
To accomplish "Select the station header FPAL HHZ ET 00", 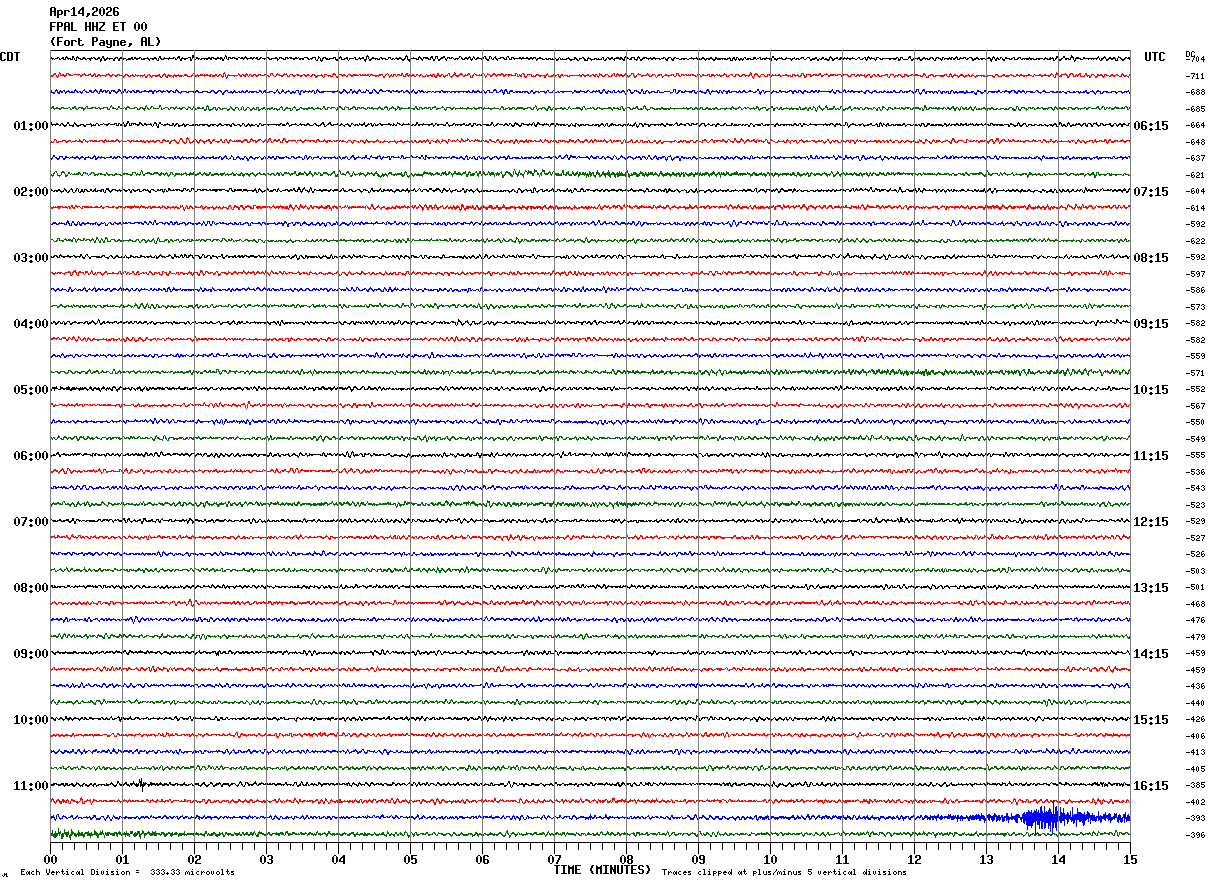I will click(x=98, y=27).
